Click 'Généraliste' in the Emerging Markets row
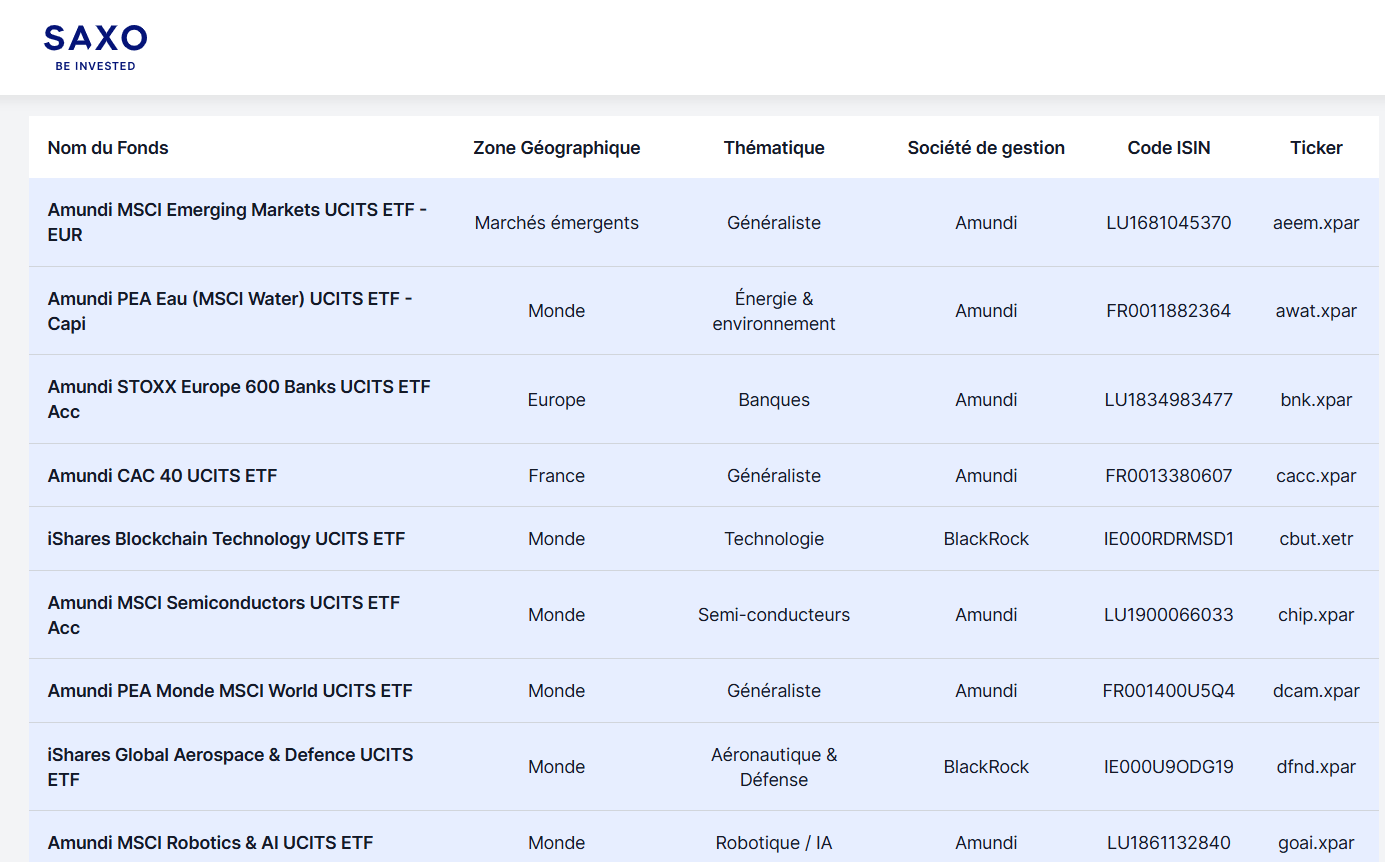1385x862 pixels. (774, 223)
